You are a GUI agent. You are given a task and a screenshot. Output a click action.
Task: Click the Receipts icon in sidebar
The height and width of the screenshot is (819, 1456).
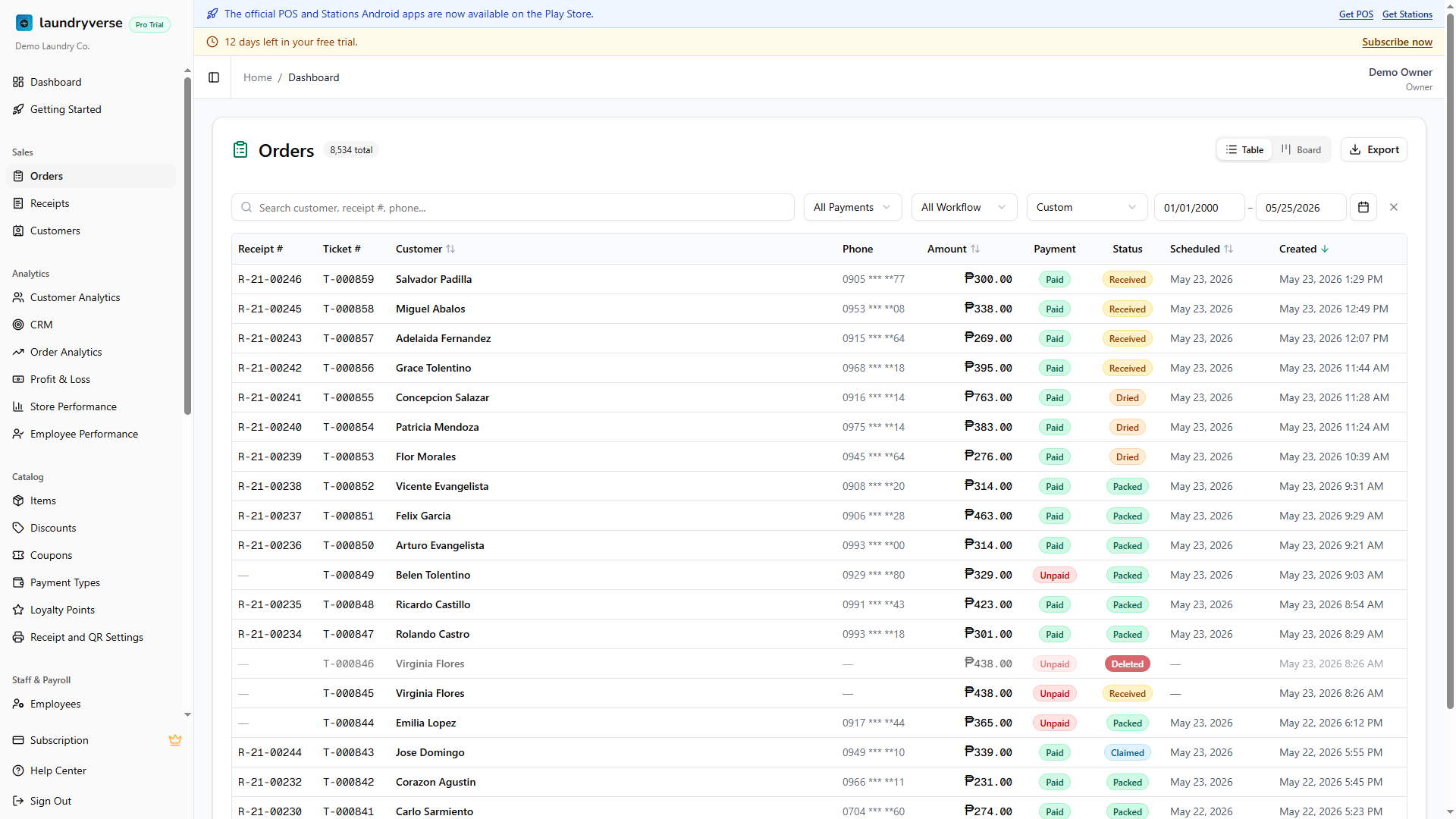click(18, 203)
